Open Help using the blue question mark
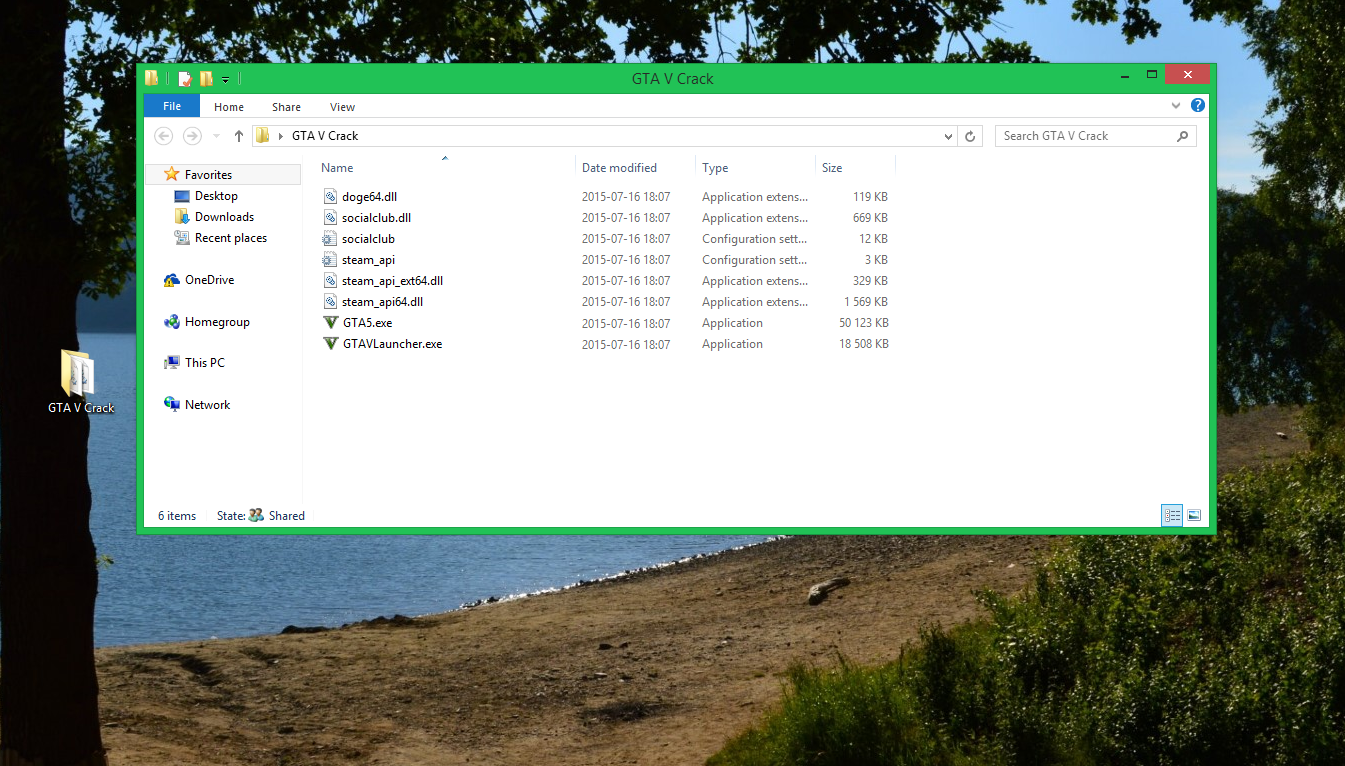Image resolution: width=1345 pixels, height=766 pixels. [x=1197, y=105]
